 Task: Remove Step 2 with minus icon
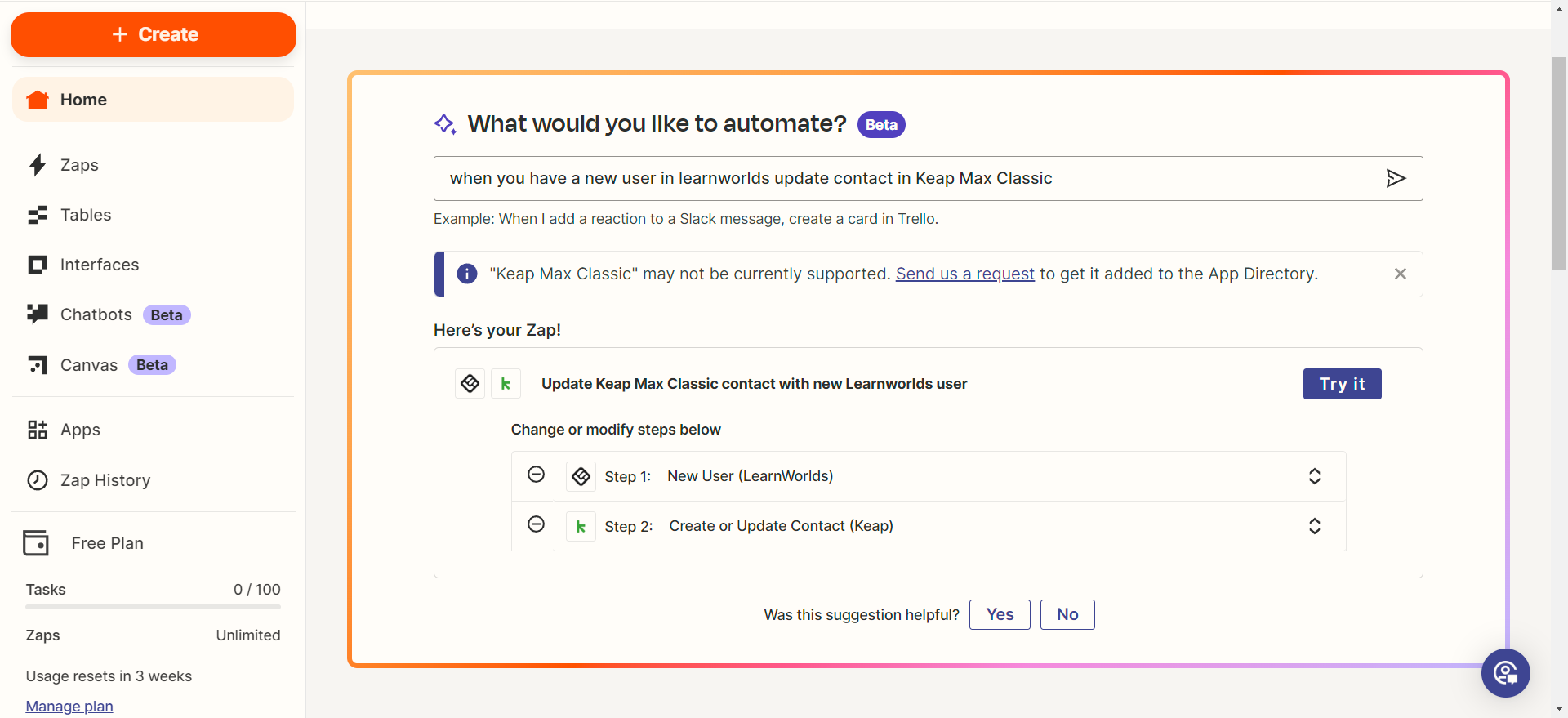pyautogui.click(x=536, y=524)
